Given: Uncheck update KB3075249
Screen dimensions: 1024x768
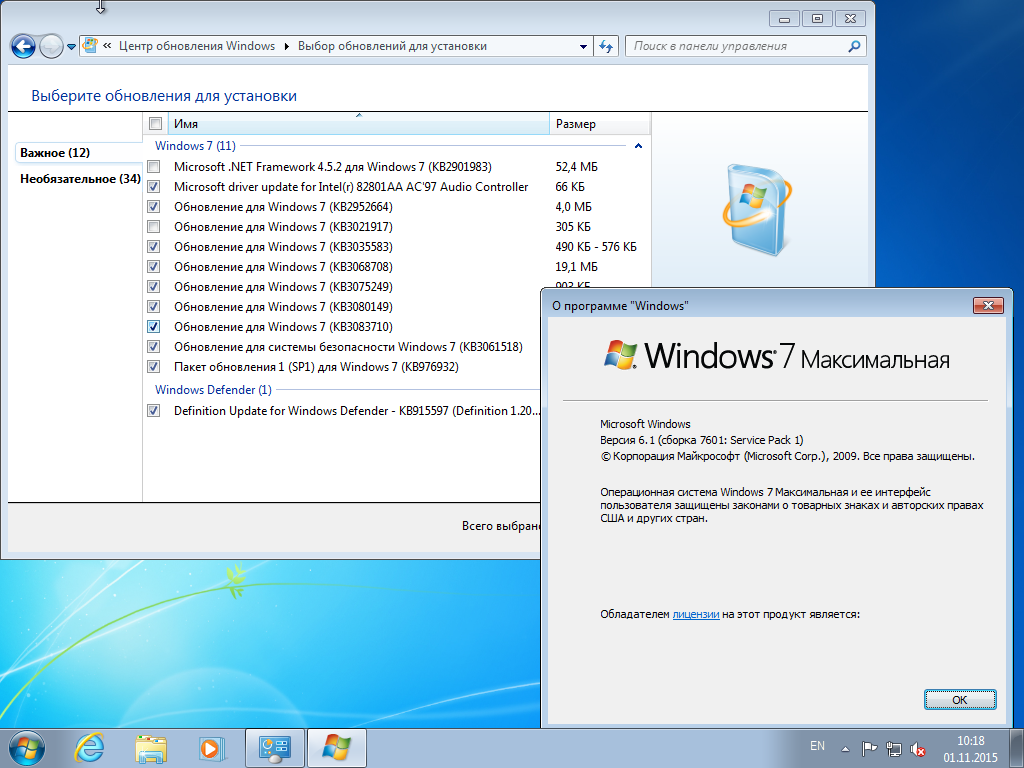Looking at the screenshot, I should tap(153, 287).
